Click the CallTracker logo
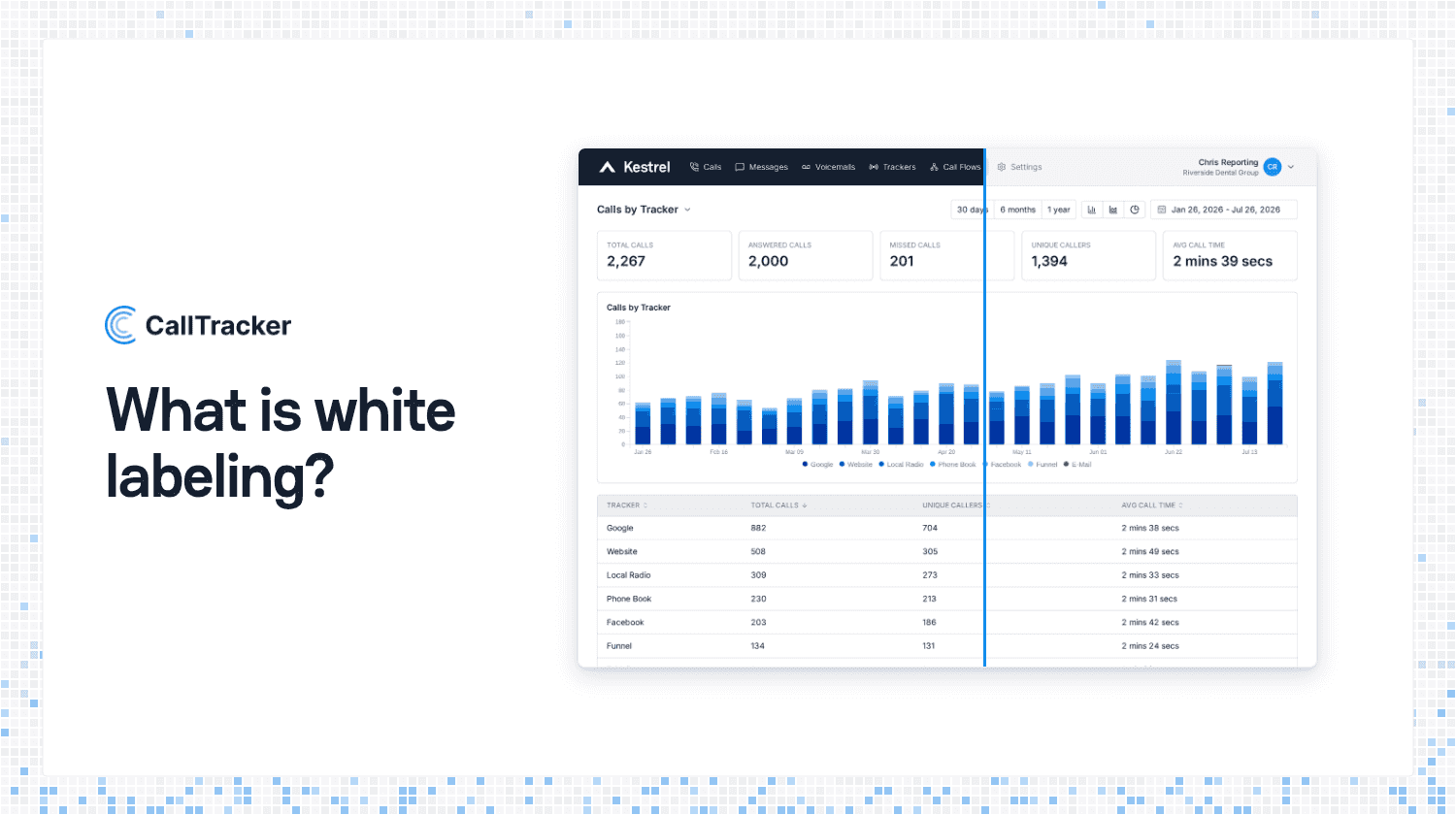Viewport: 1456px width, 815px height. pos(198,325)
